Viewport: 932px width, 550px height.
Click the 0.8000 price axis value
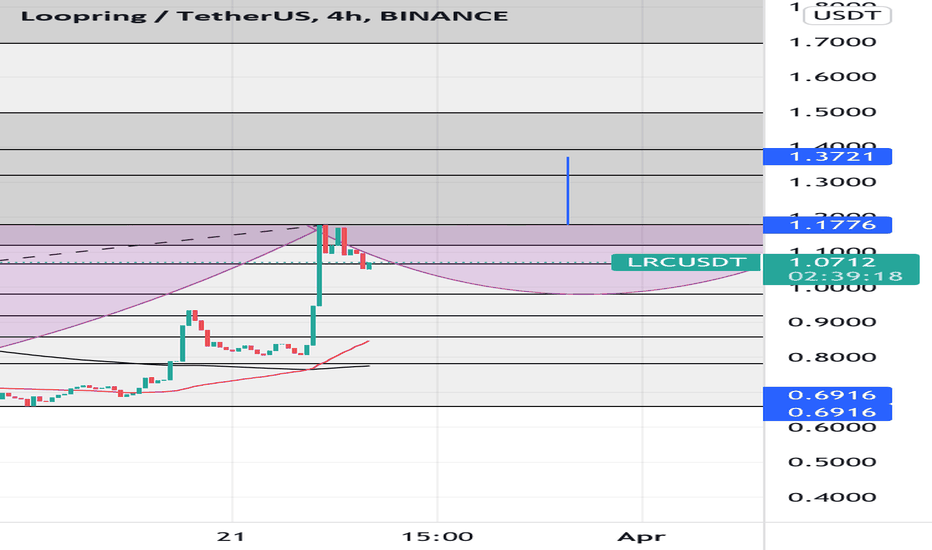[832, 357]
